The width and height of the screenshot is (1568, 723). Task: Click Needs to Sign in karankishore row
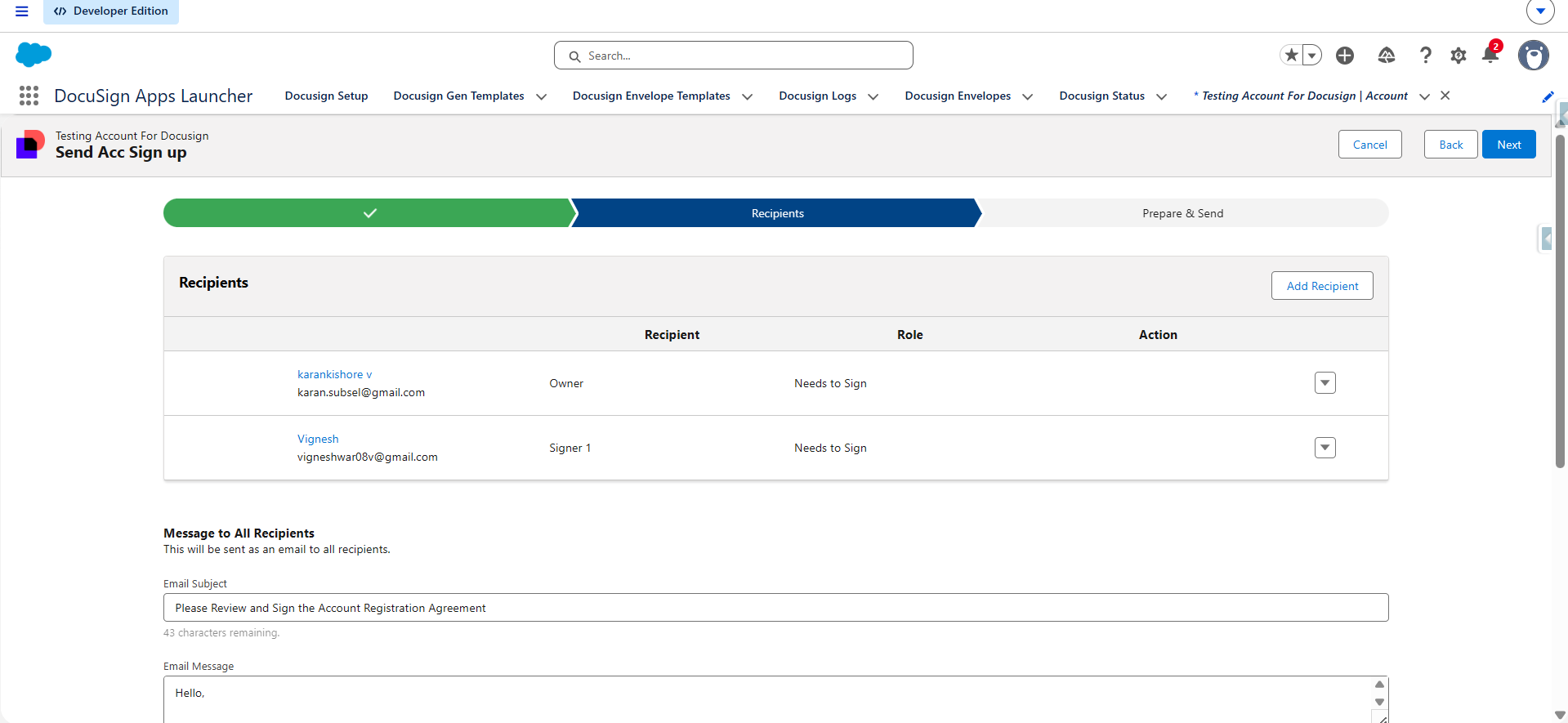(x=830, y=383)
